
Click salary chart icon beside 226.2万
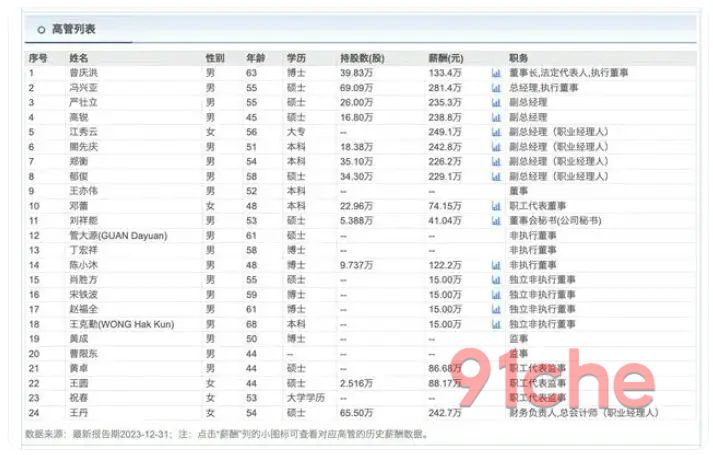point(496,161)
